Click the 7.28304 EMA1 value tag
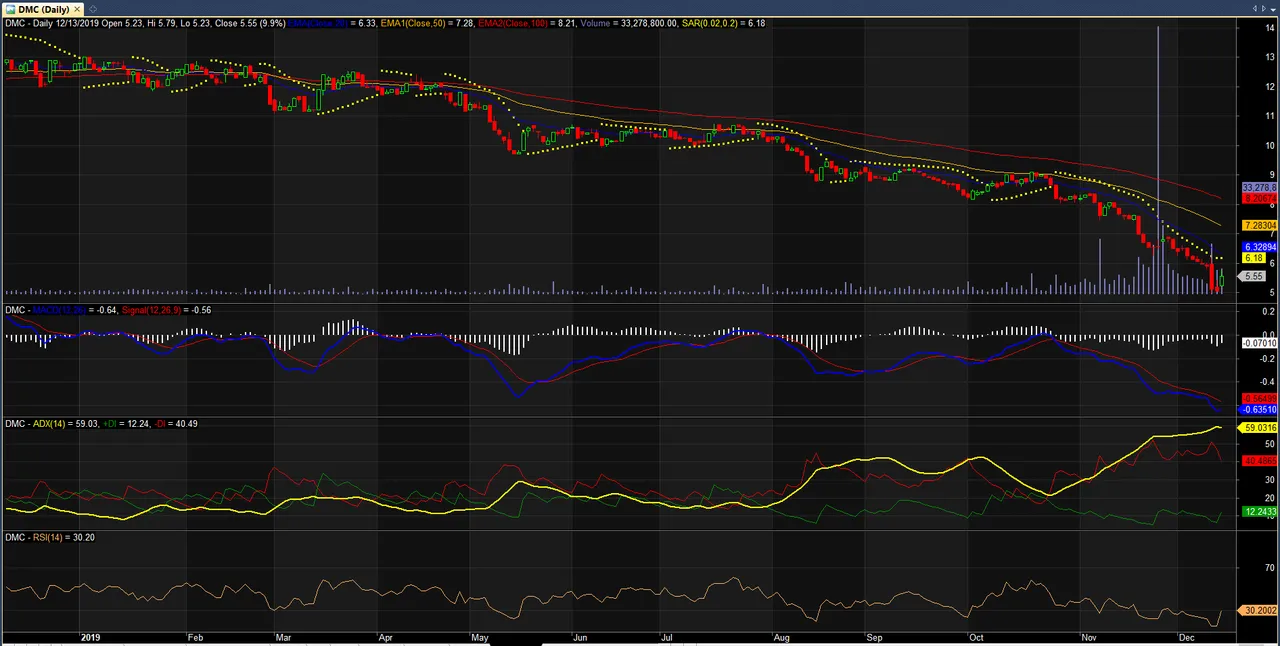 [x=1259, y=226]
